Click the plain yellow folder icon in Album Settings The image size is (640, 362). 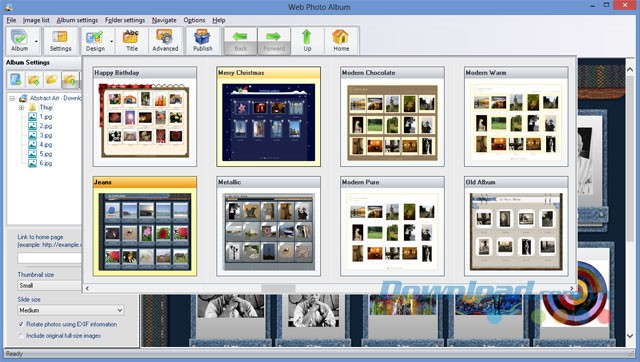[x=52, y=79]
